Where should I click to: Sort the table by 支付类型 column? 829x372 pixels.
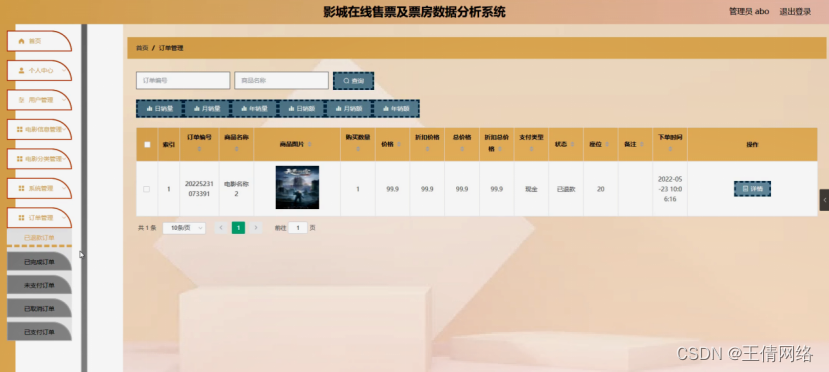tap(531, 150)
